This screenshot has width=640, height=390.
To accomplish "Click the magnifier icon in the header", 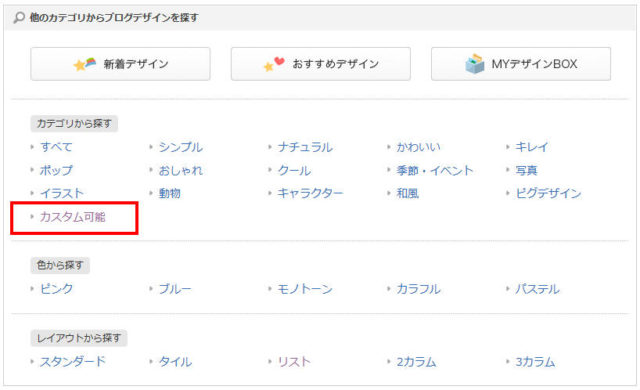I will (x=19, y=18).
